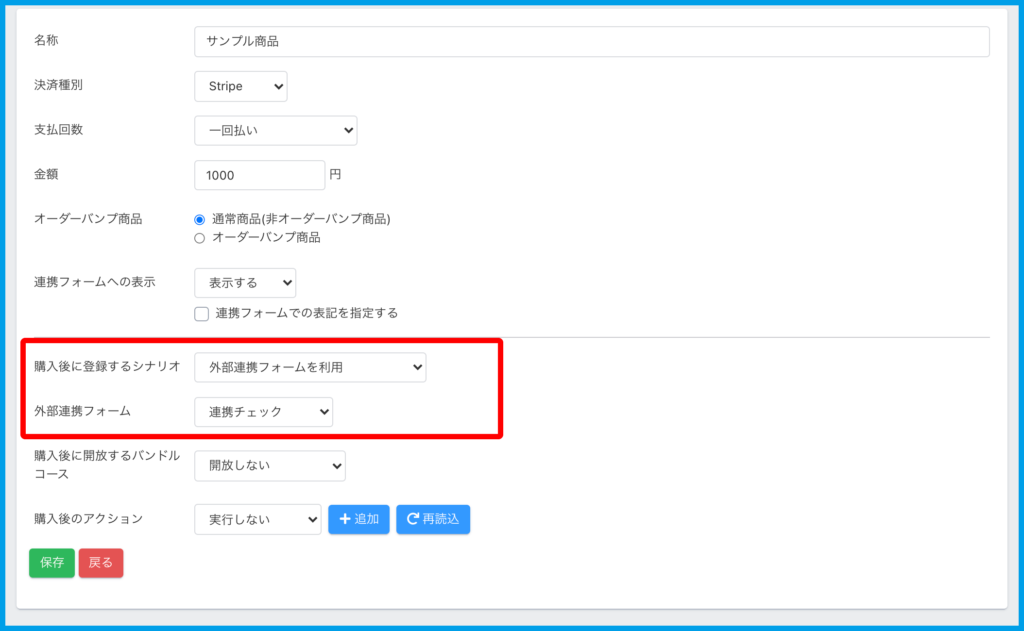
Task: Open the 購入後に登録するシナリオ dropdown
Action: click(310, 367)
